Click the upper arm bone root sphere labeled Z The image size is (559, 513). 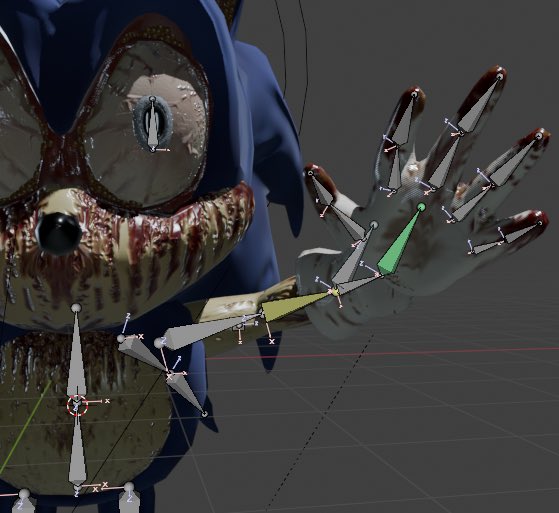click(159, 343)
